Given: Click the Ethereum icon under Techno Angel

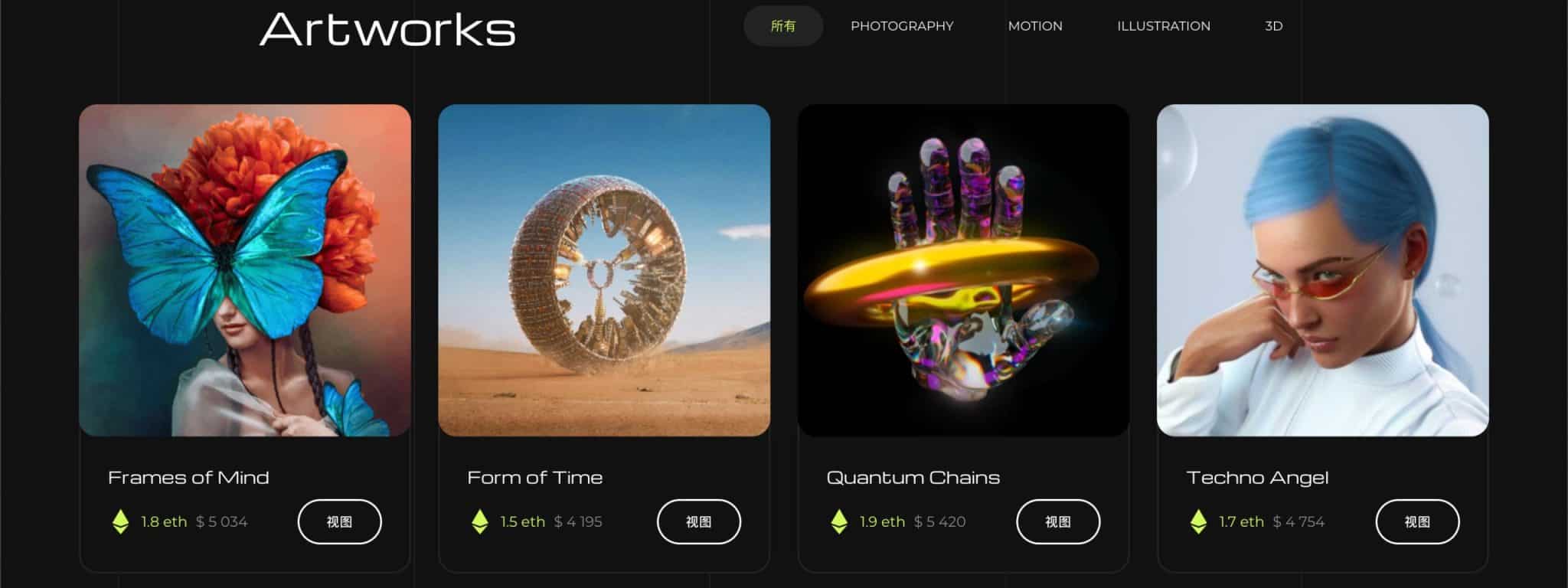Looking at the screenshot, I should [1199, 521].
